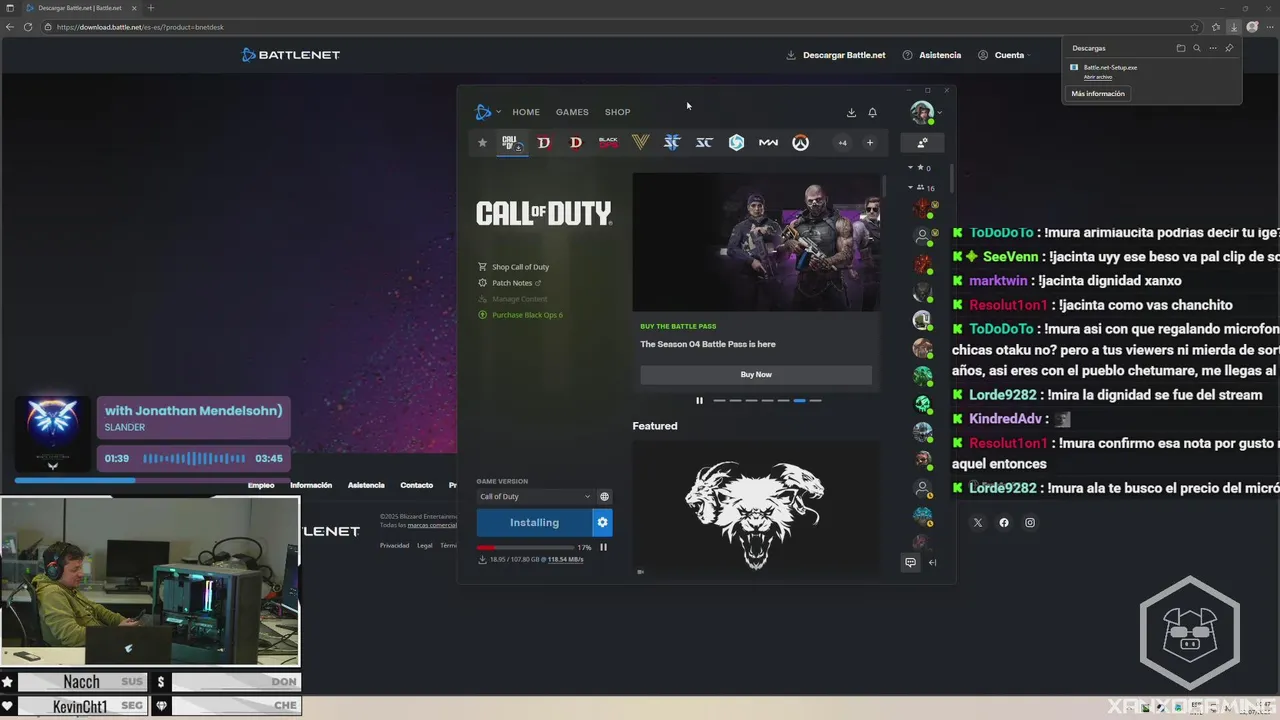Select the StarCraft II game icon
The height and width of the screenshot is (720, 1280).
pyautogui.click(x=672, y=143)
